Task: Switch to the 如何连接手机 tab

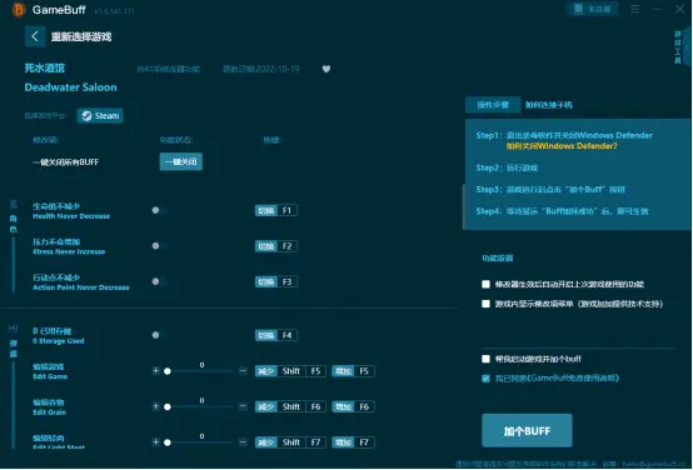Action: click(x=548, y=105)
